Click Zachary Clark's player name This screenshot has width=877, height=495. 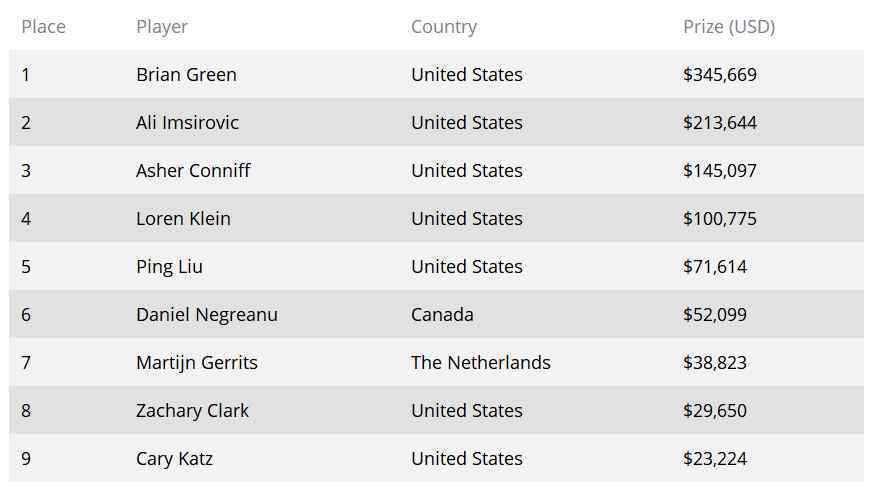click(192, 411)
